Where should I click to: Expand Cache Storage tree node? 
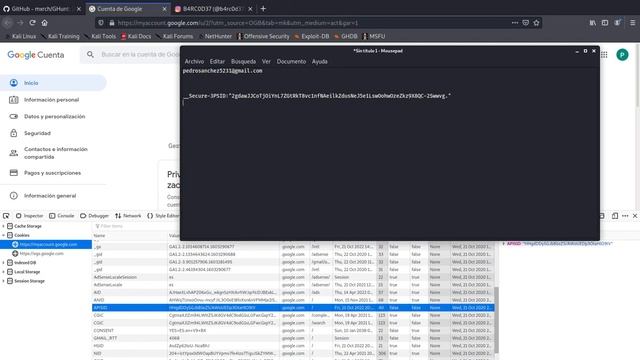(4, 226)
